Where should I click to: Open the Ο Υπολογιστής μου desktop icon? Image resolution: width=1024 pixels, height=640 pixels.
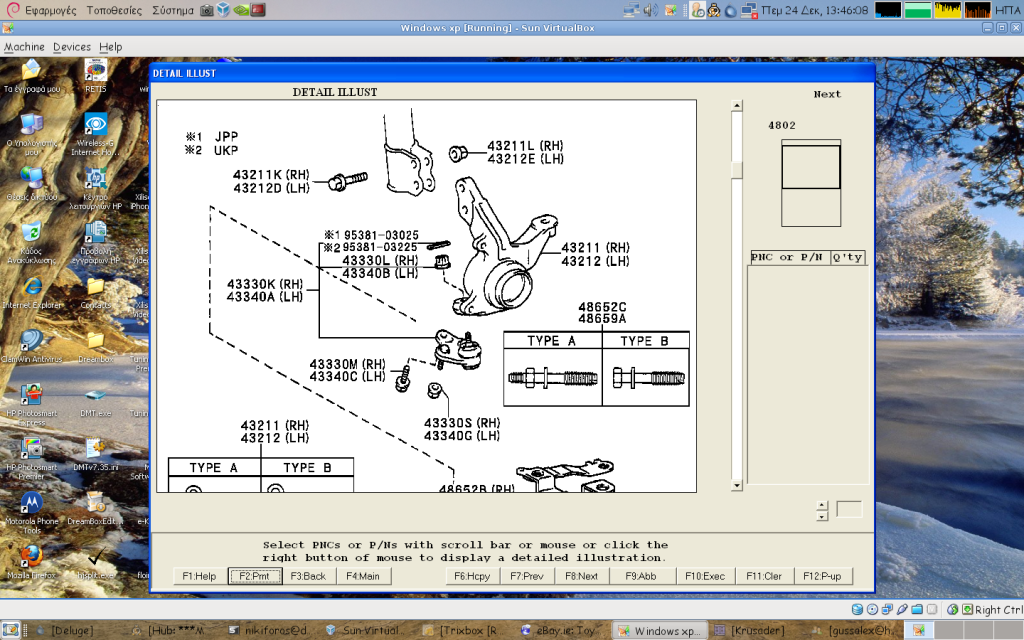[x=31, y=133]
